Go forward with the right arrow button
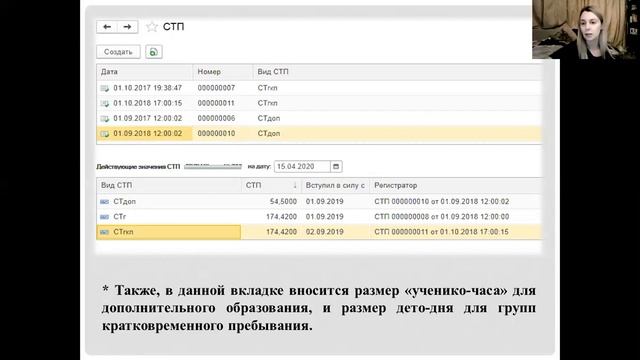This screenshot has height=360, width=640. pyautogui.click(x=127, y=27)
